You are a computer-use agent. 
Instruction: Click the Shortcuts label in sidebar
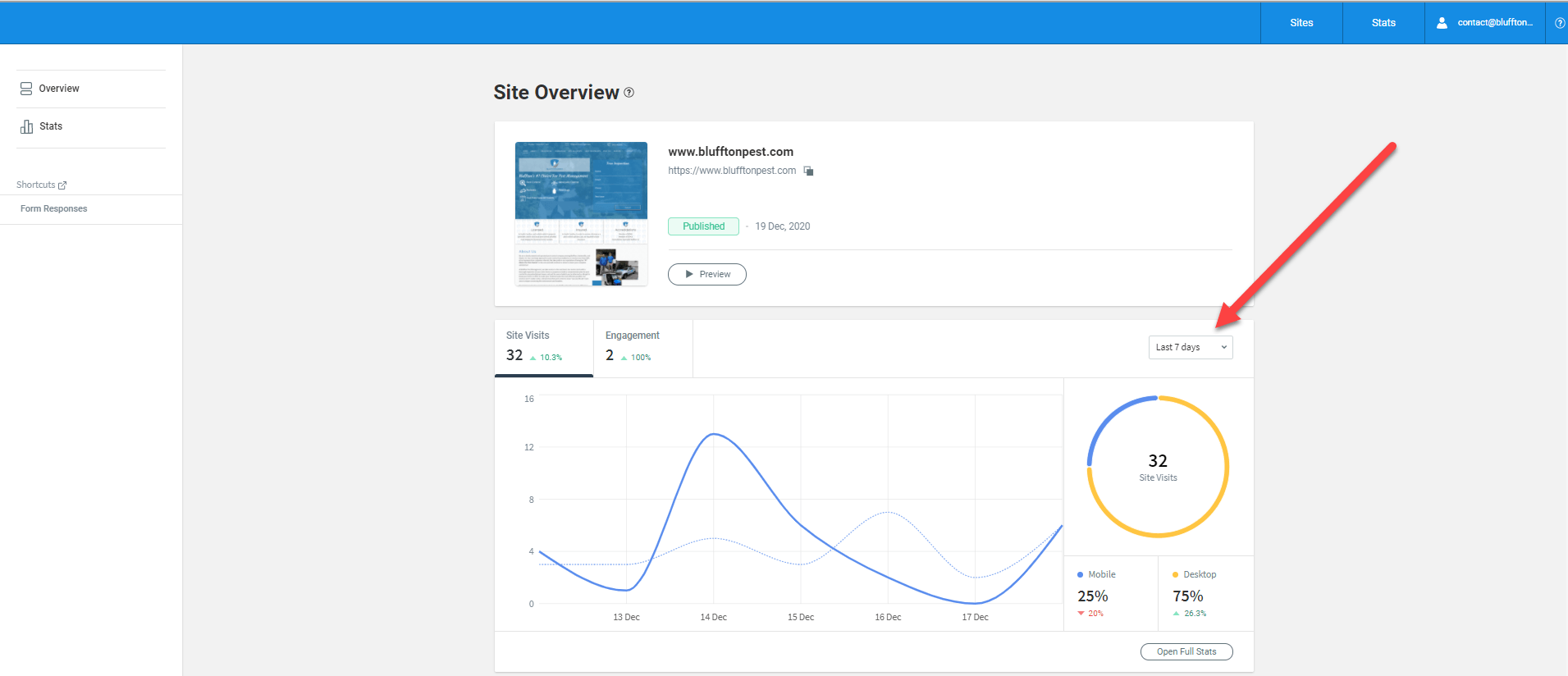pyautogui.click(x=36, y=185)
